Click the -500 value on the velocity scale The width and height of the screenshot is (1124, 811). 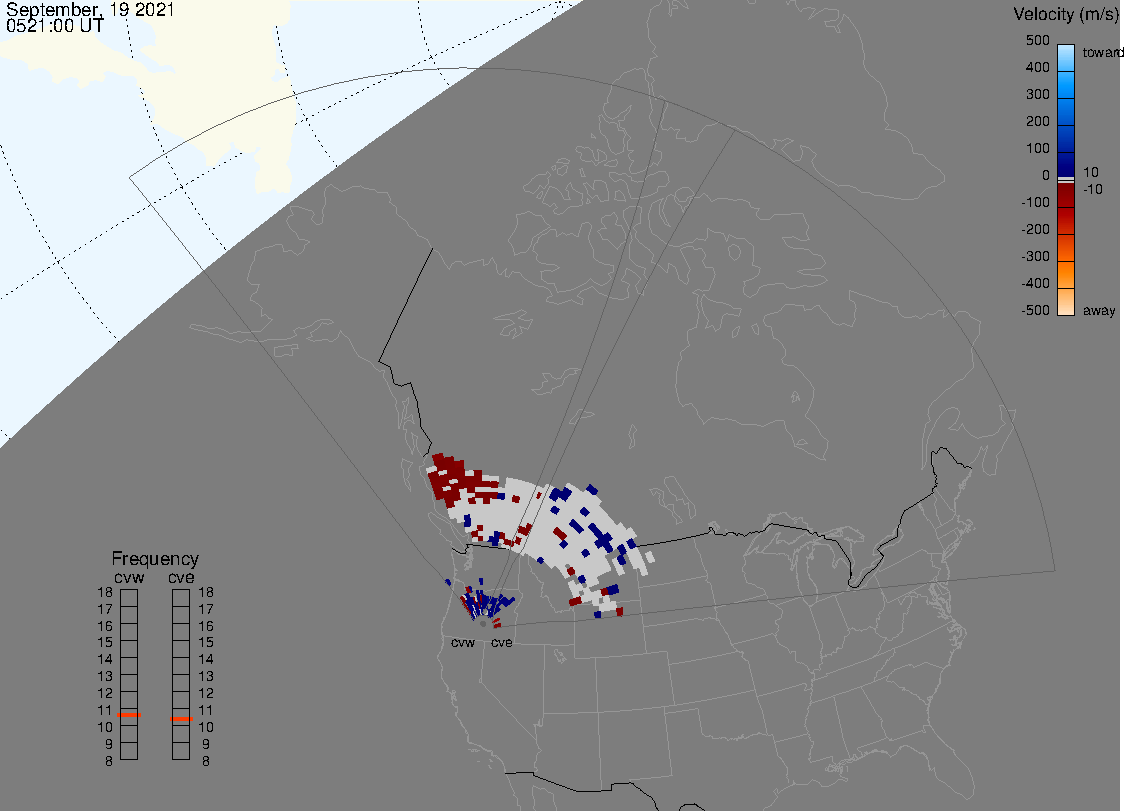[x=1035, y=310]
